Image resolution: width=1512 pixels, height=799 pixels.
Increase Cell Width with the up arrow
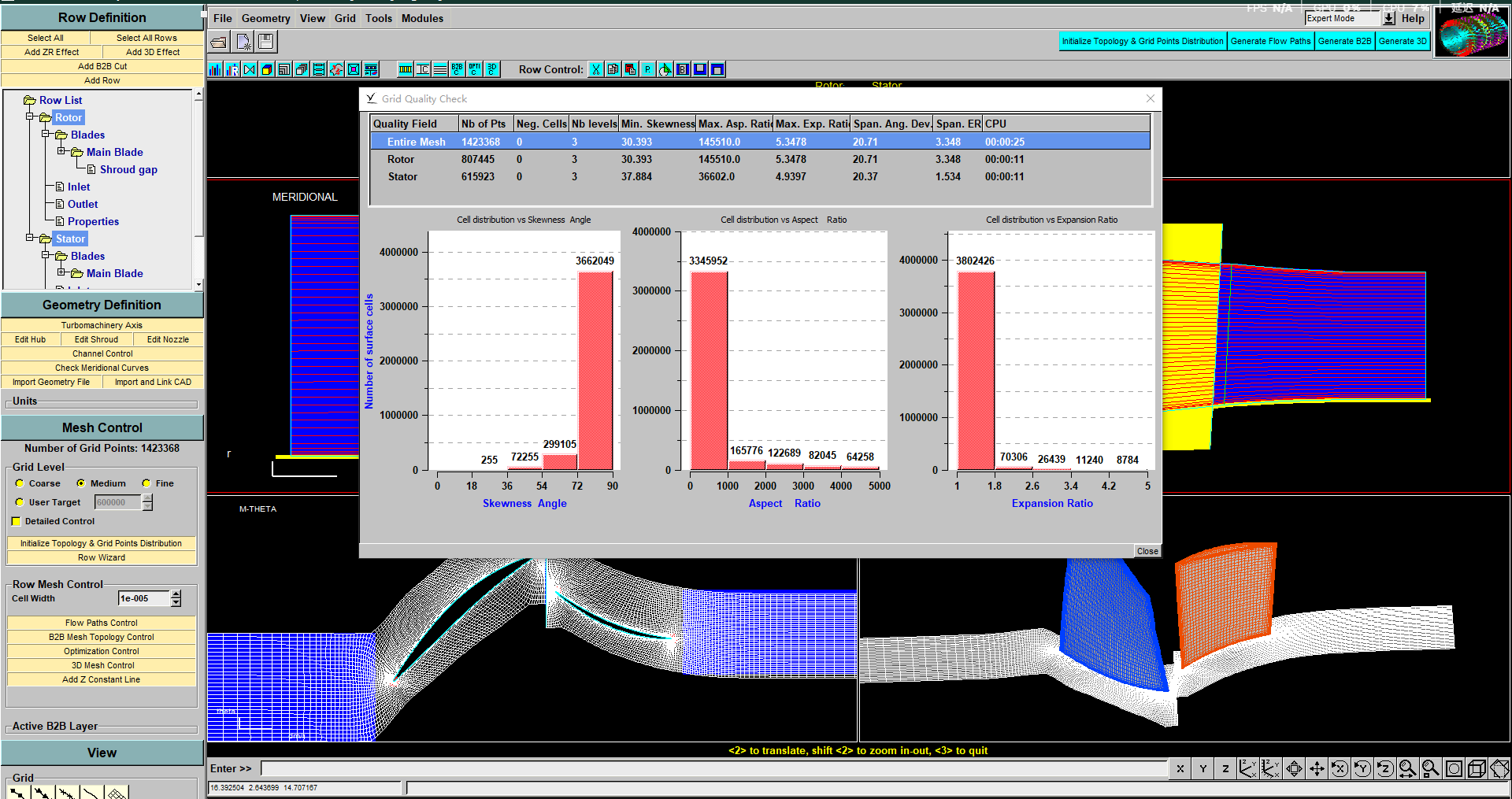point(176,594)
